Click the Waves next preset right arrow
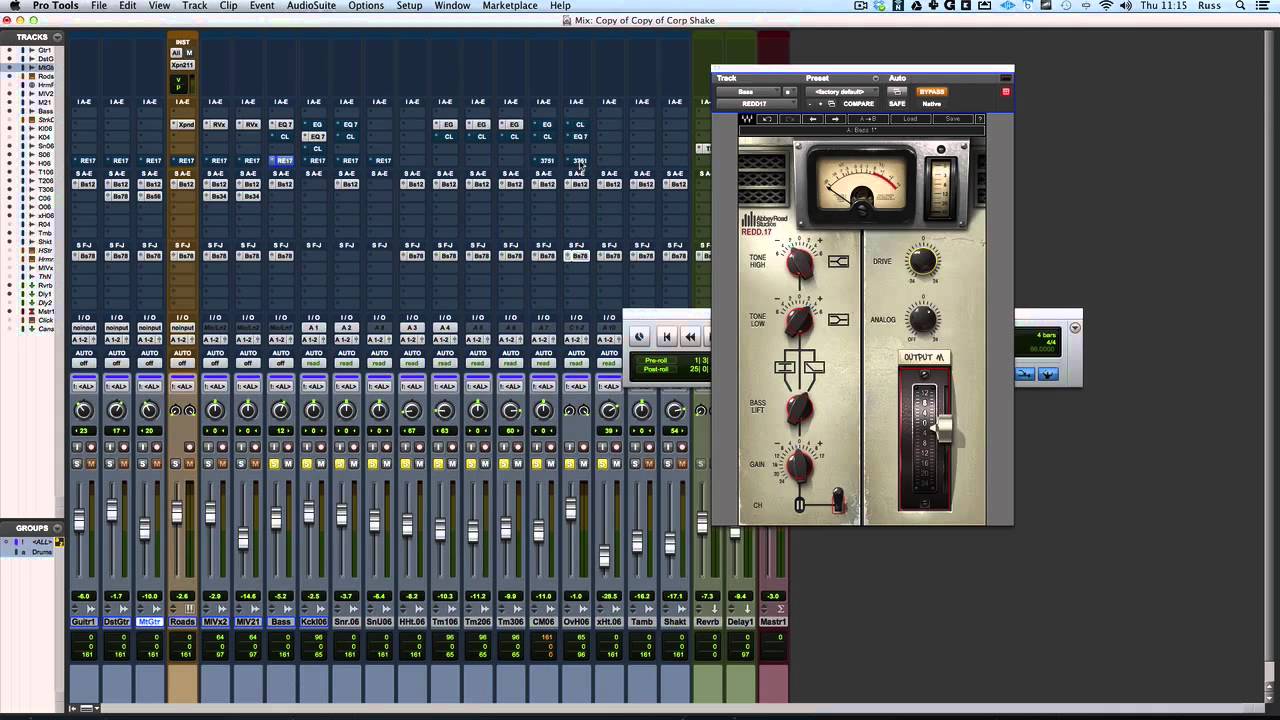The image size is (1280, 720). click(x=836, y=119)
